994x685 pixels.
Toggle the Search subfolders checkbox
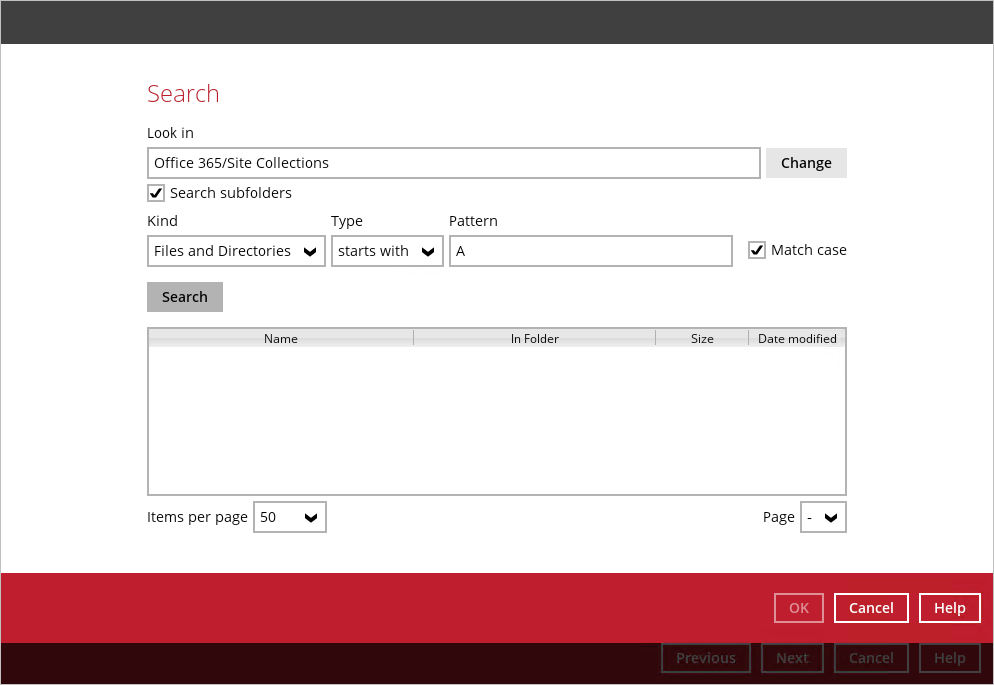(156, 193)
